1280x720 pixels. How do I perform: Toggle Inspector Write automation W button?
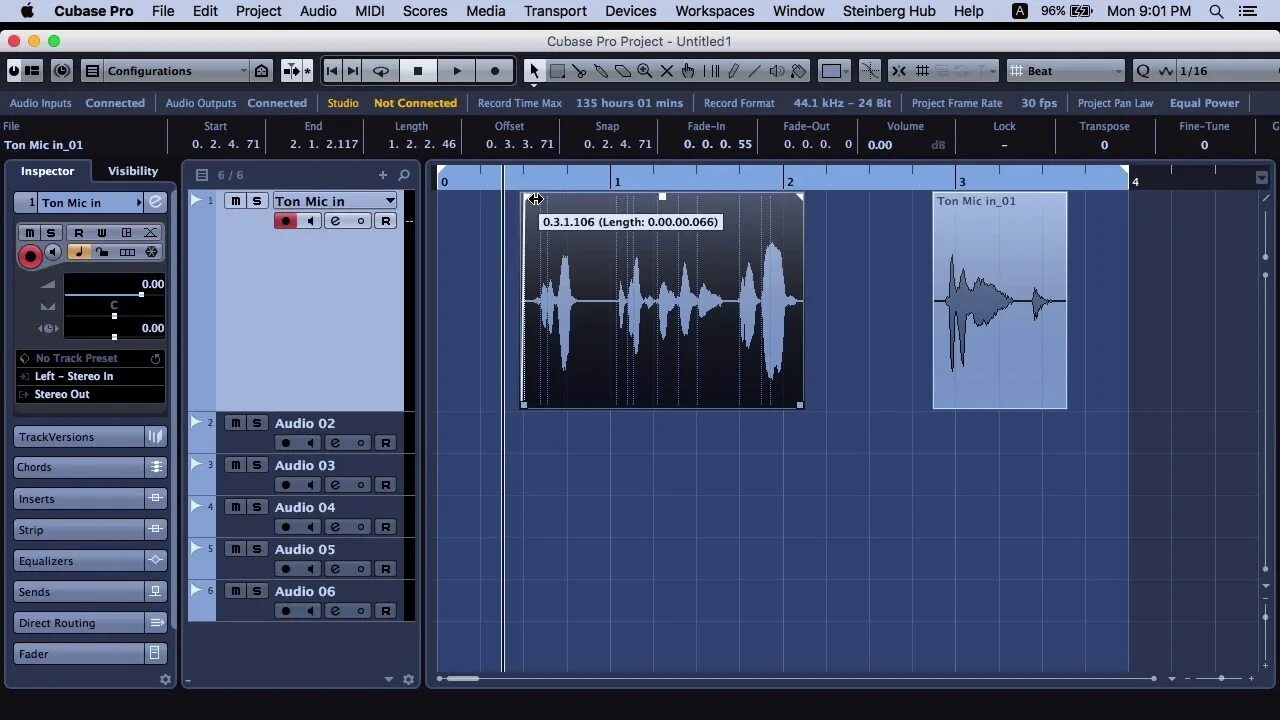pos(102,233)
